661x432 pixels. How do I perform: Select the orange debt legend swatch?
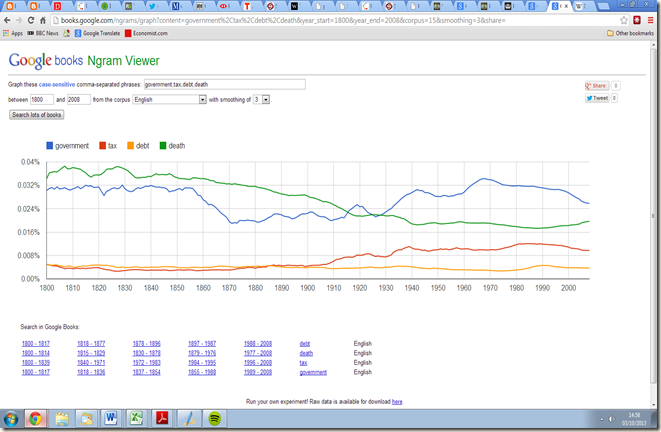point(131,146)
